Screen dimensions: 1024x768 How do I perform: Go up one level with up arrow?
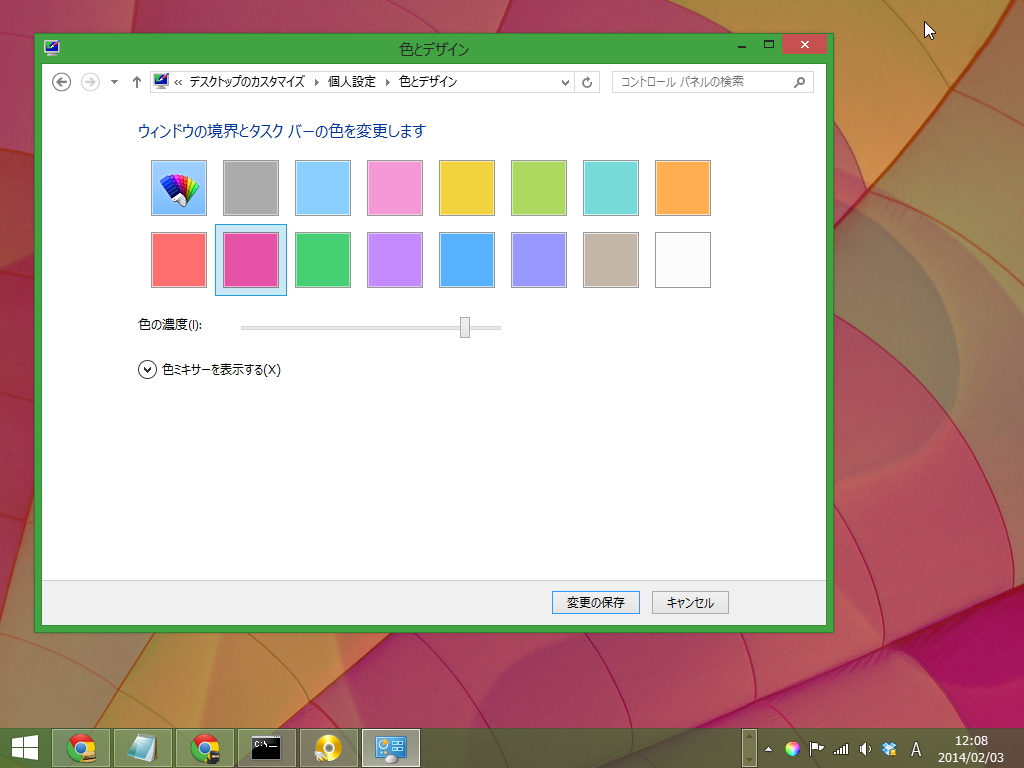coord(136,82)
